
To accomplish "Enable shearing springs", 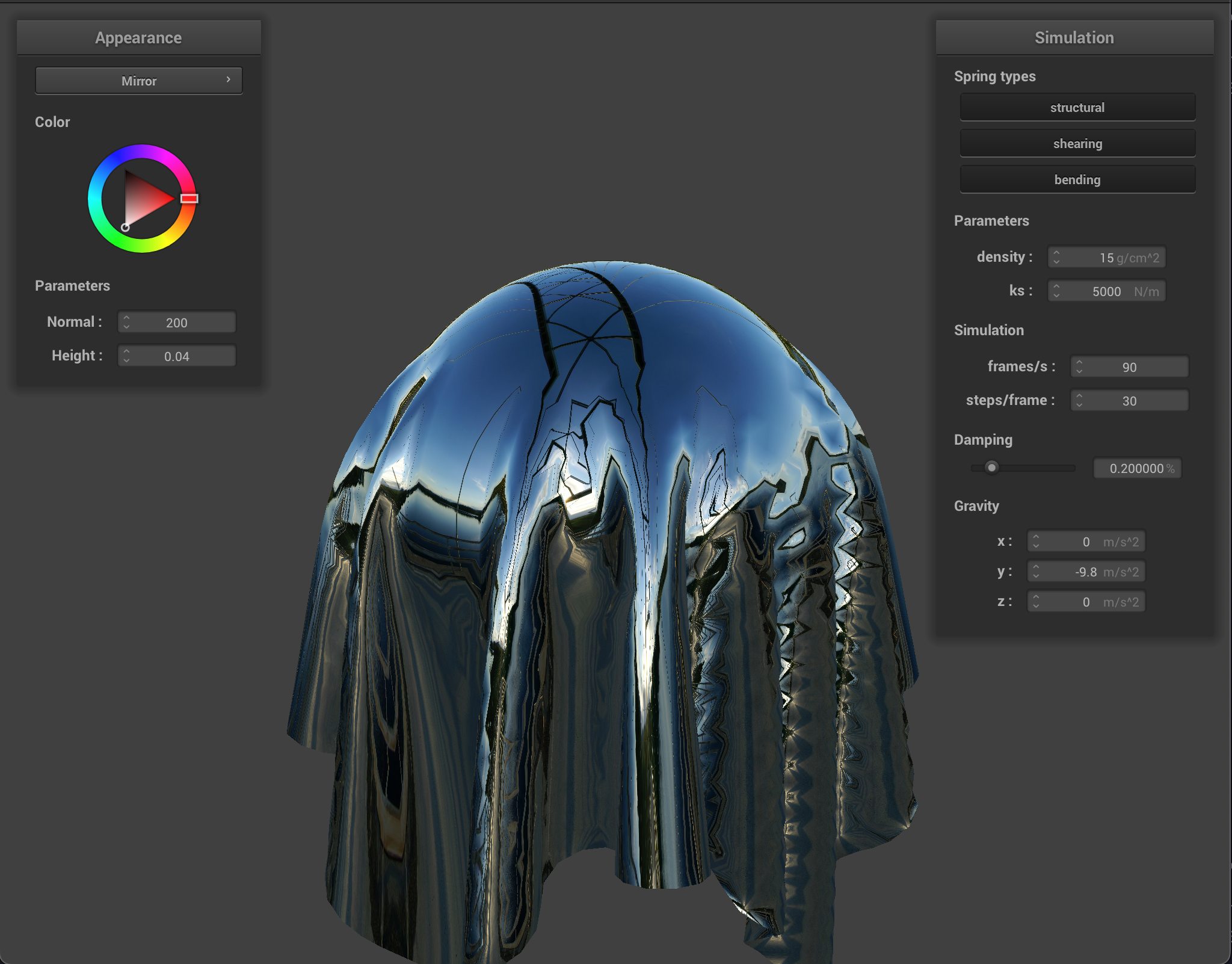I will (1077, 143).
